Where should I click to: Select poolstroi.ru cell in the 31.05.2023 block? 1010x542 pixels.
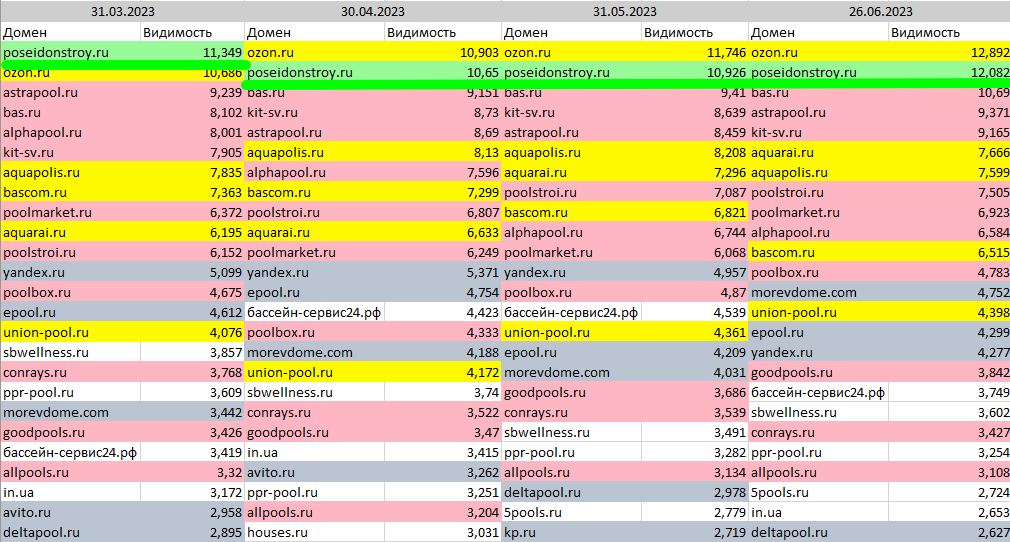pyautogui.click(x=571, y=192)
